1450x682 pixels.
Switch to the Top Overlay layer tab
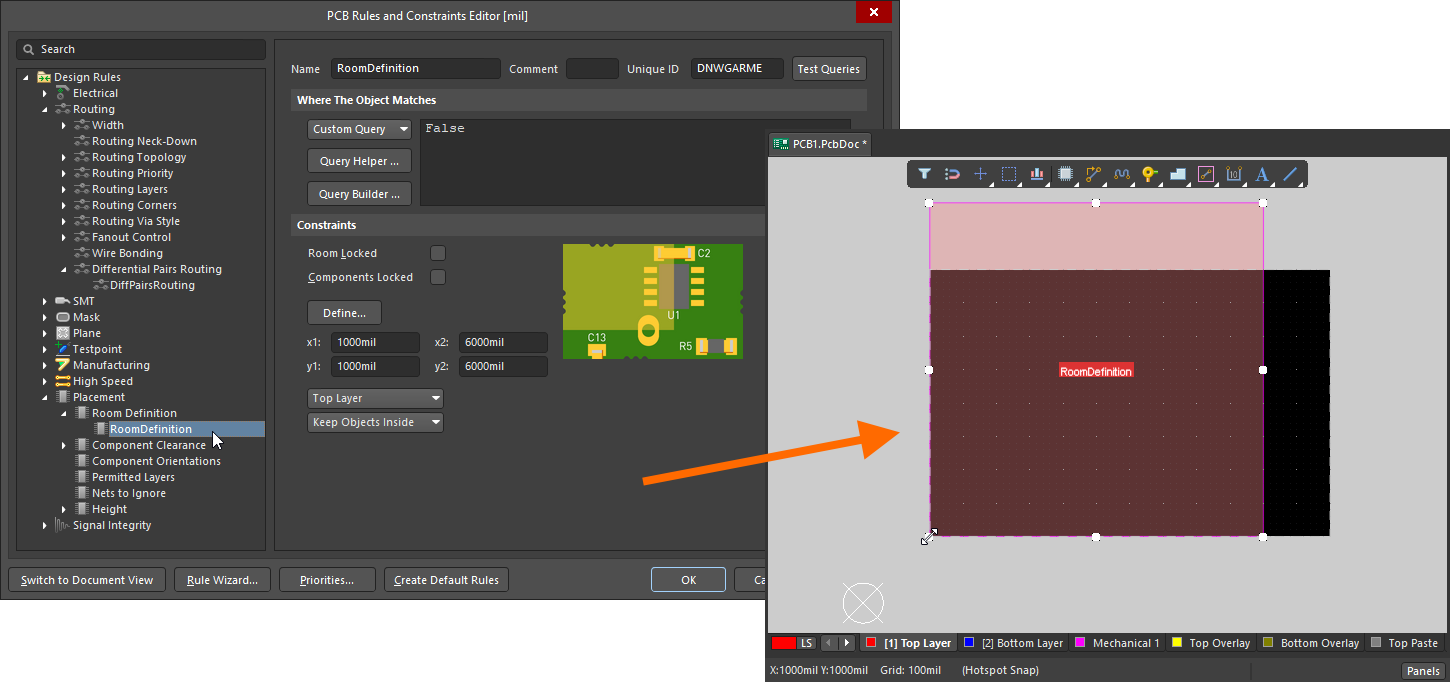pos(1210,643)
